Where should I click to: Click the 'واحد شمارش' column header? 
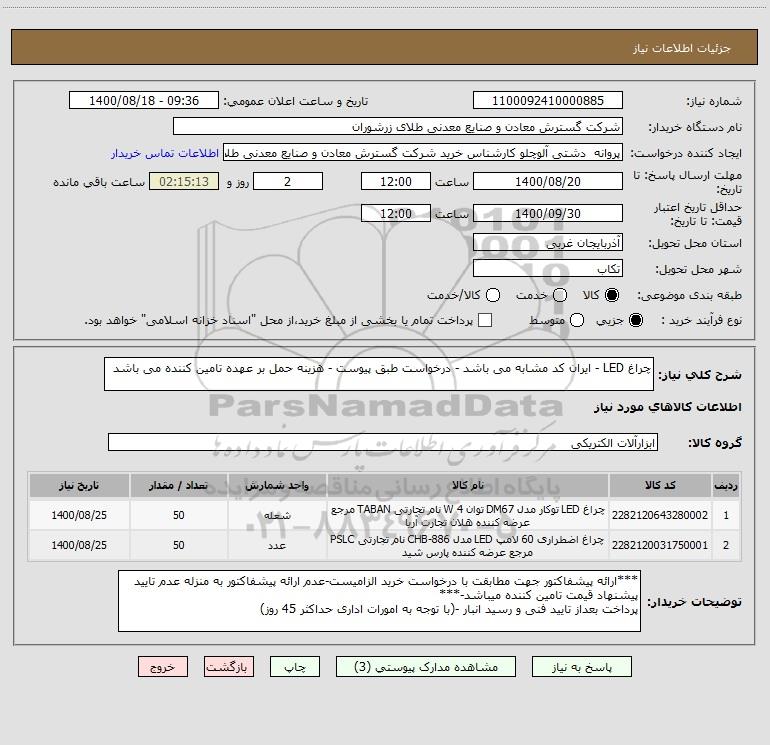coord(277,485)
